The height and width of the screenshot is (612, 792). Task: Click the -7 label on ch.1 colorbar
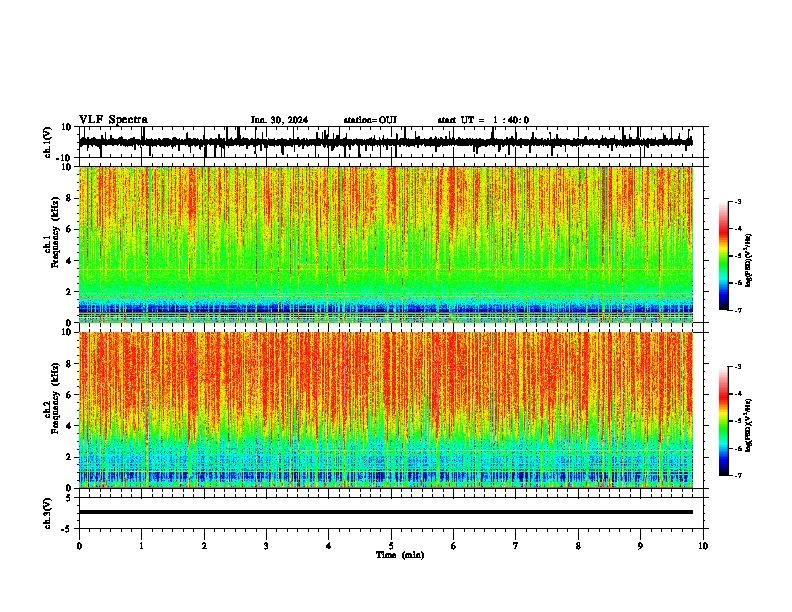click(x=738, y=310)
